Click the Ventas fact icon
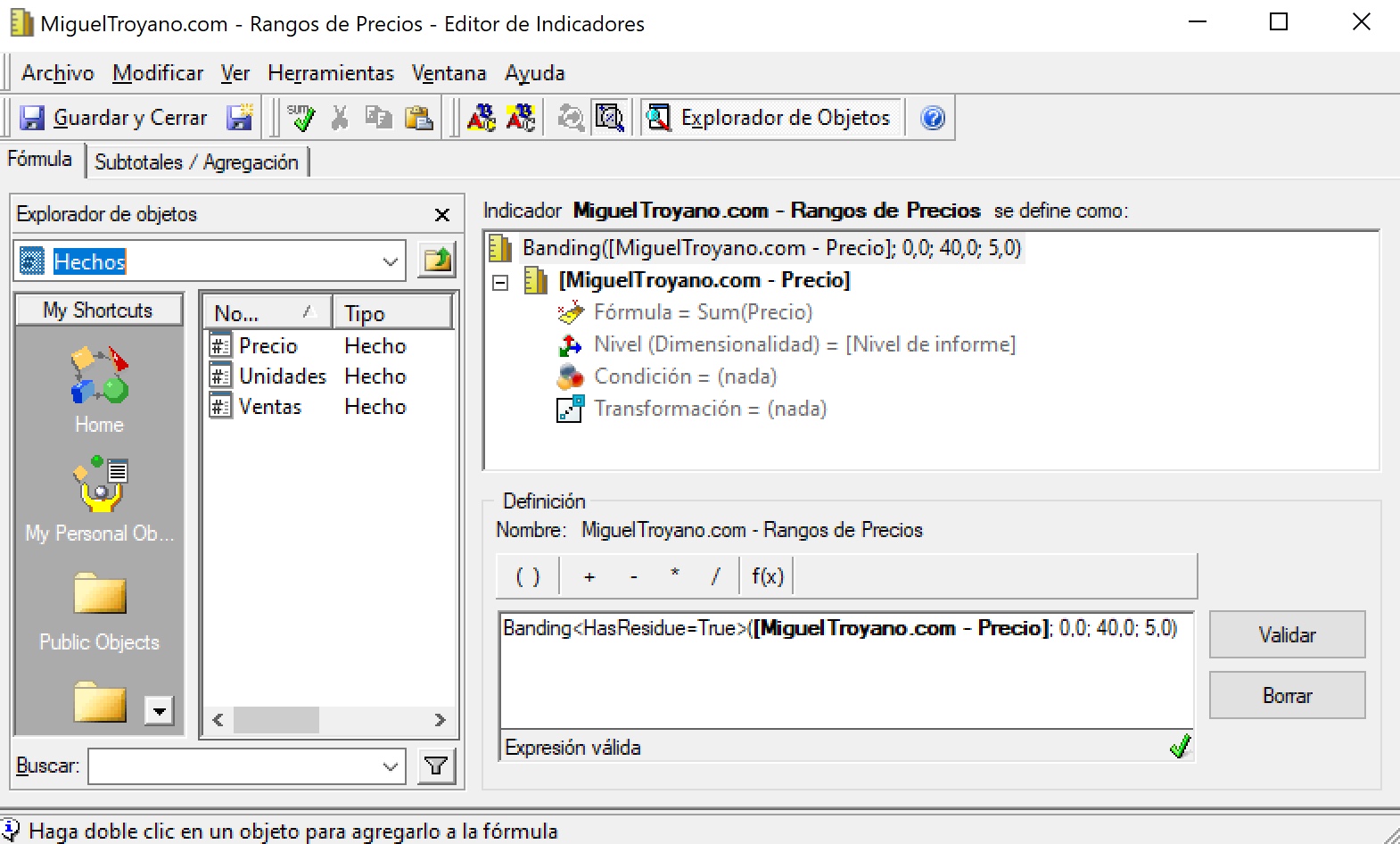 point(220,406)
